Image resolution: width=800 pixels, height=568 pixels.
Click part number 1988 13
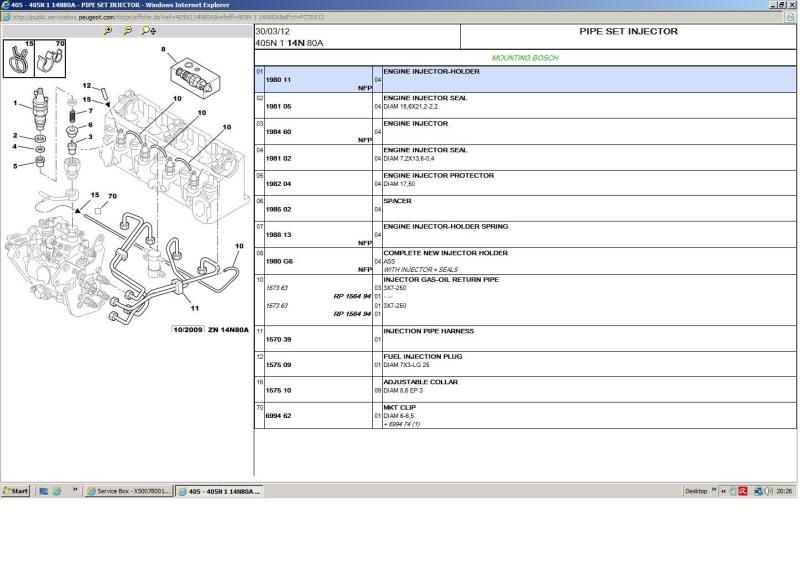pos(278,235)
